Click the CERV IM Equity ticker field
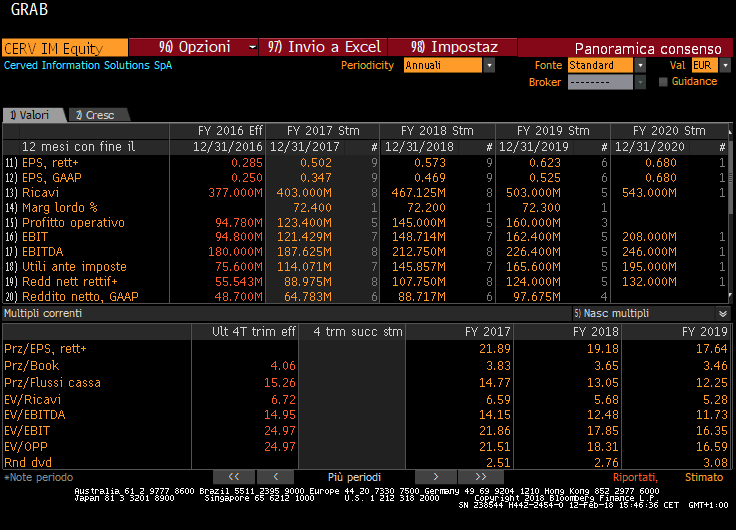The image size is (736, 530). pyautogui.click(x=64, y=47)
